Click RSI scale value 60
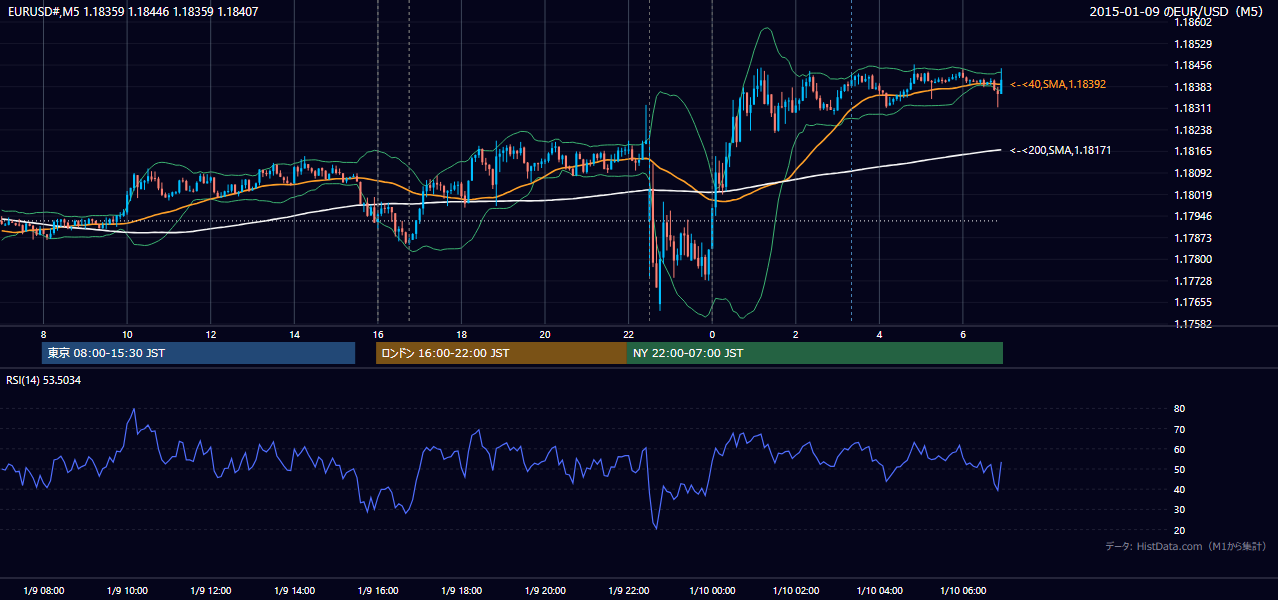 (x=1180, y=449)
